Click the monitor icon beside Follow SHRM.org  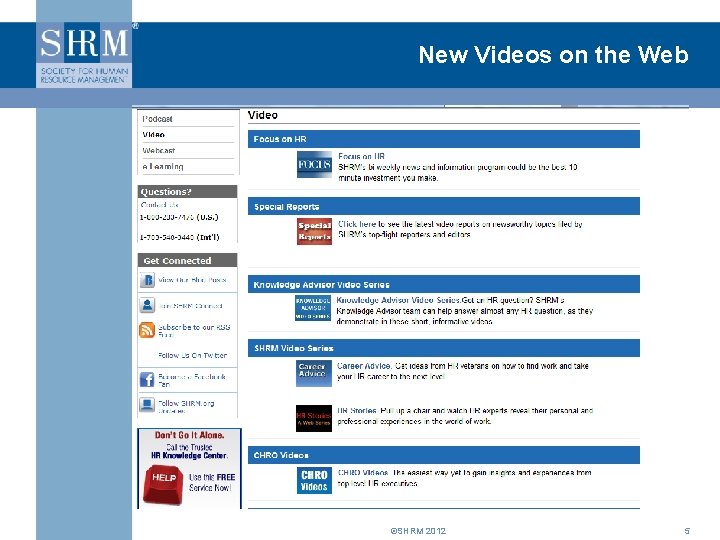click(x=147, y=405)
